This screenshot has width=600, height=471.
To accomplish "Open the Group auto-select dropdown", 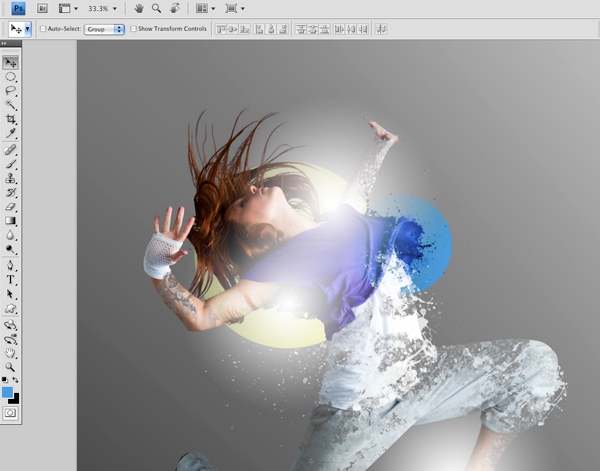I will [105, 30].
